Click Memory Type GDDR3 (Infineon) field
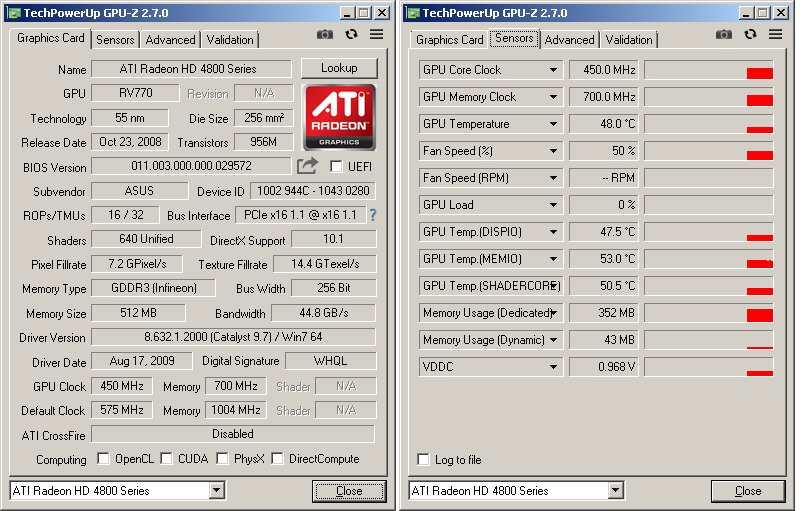This screenshot has width=804, height=511. click(153, 288)
